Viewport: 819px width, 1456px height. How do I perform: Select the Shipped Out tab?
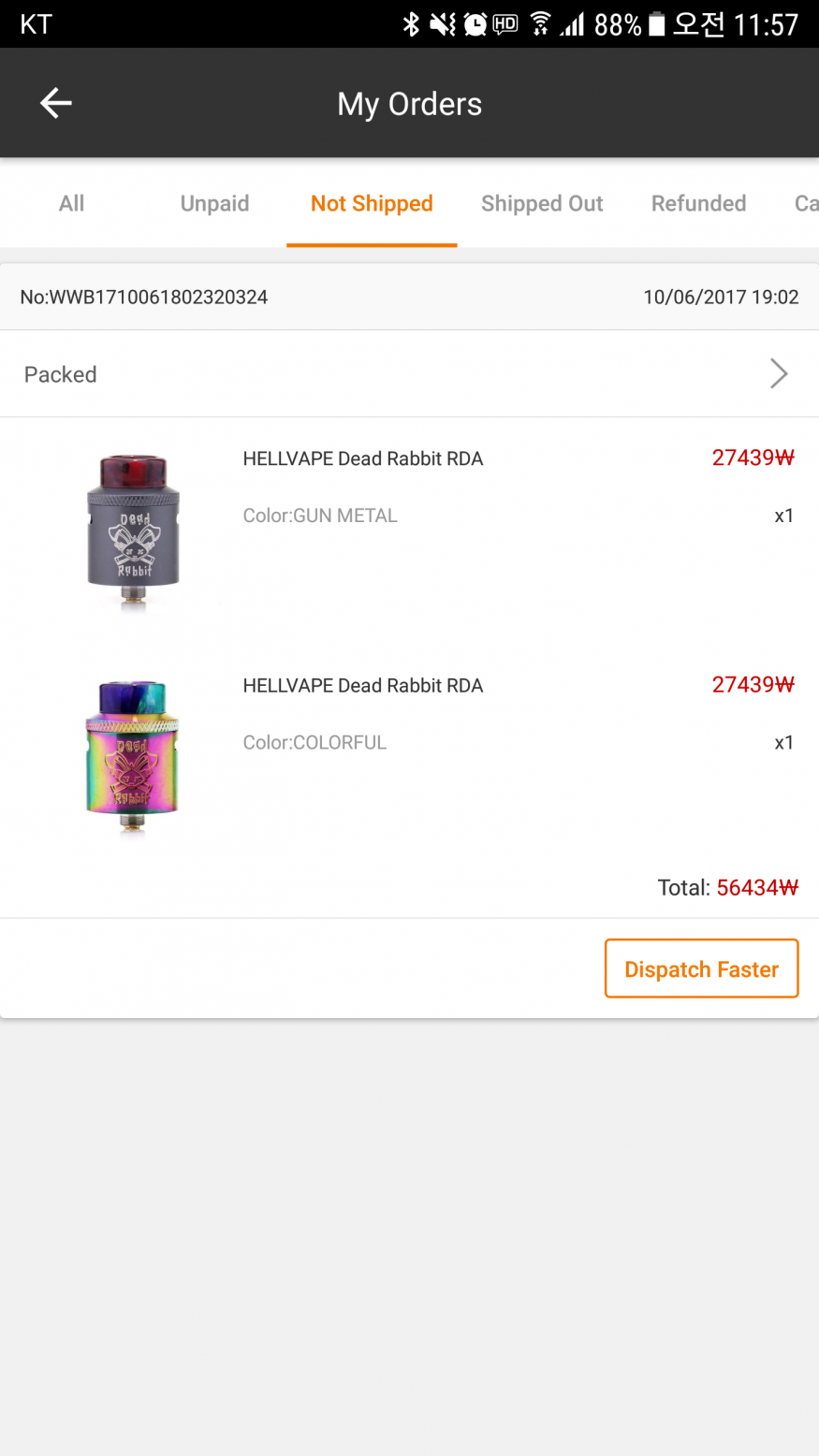542,203
